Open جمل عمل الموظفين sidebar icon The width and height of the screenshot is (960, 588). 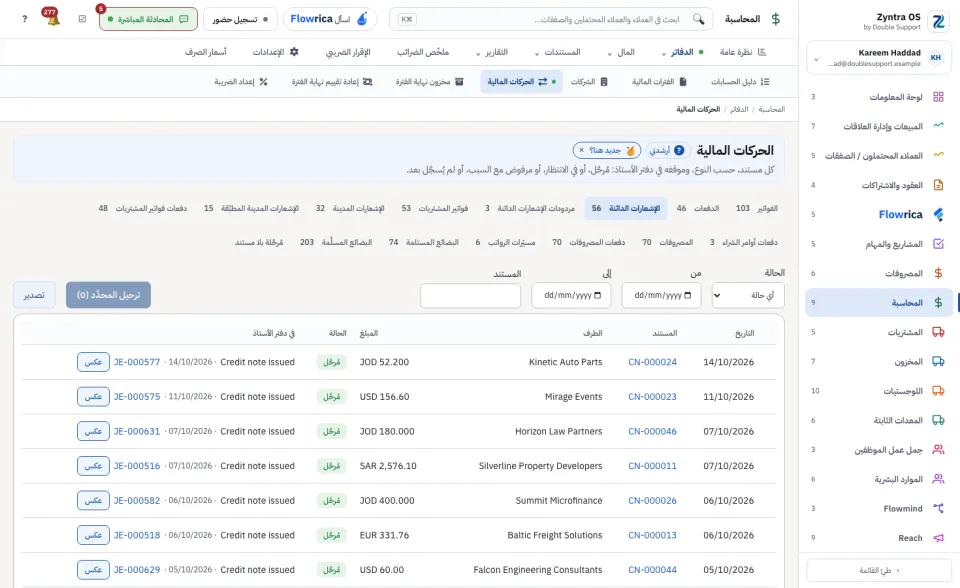938,450
